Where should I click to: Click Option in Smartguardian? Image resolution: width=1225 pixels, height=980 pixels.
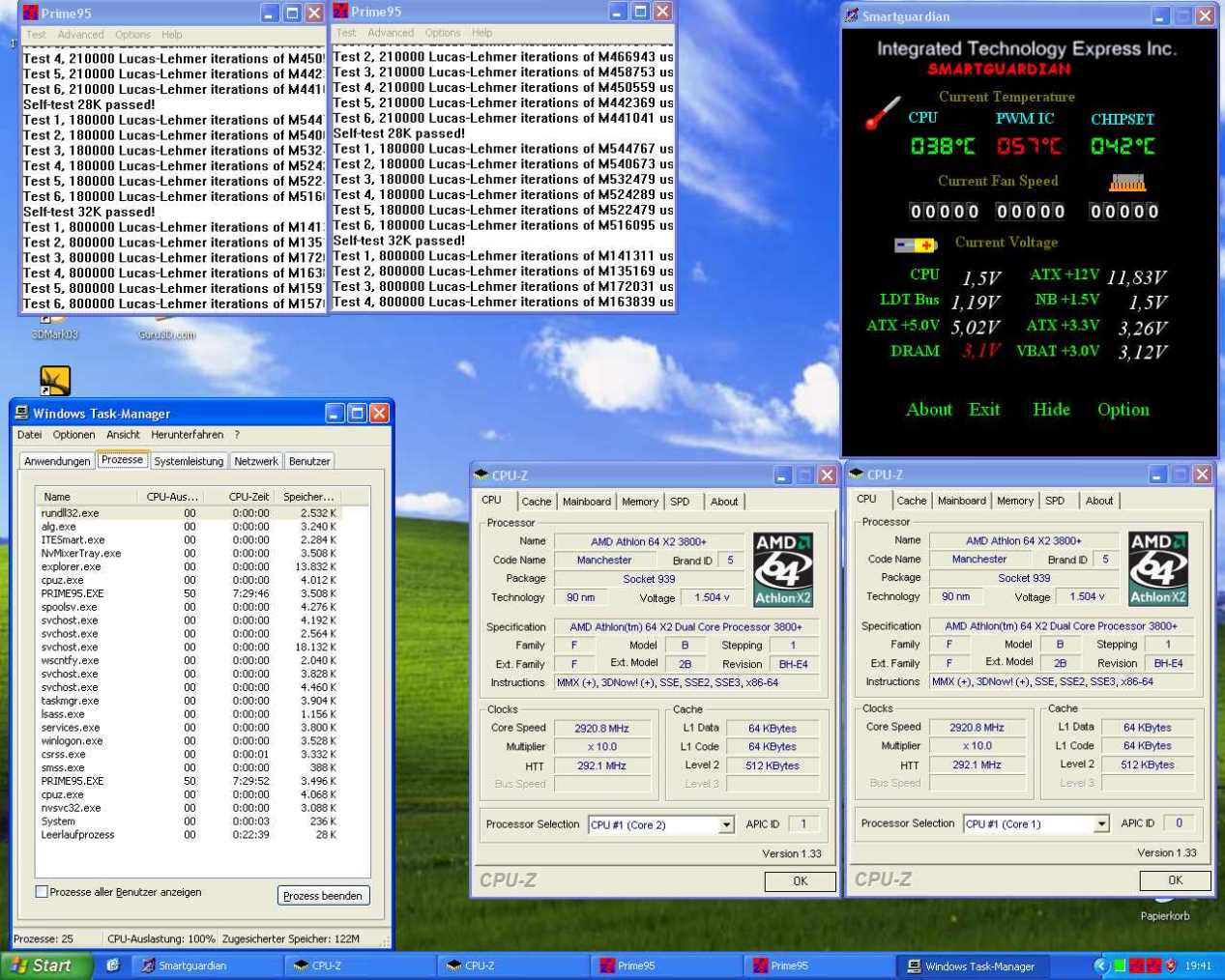pyautogui.click(x=1123, y=410)
